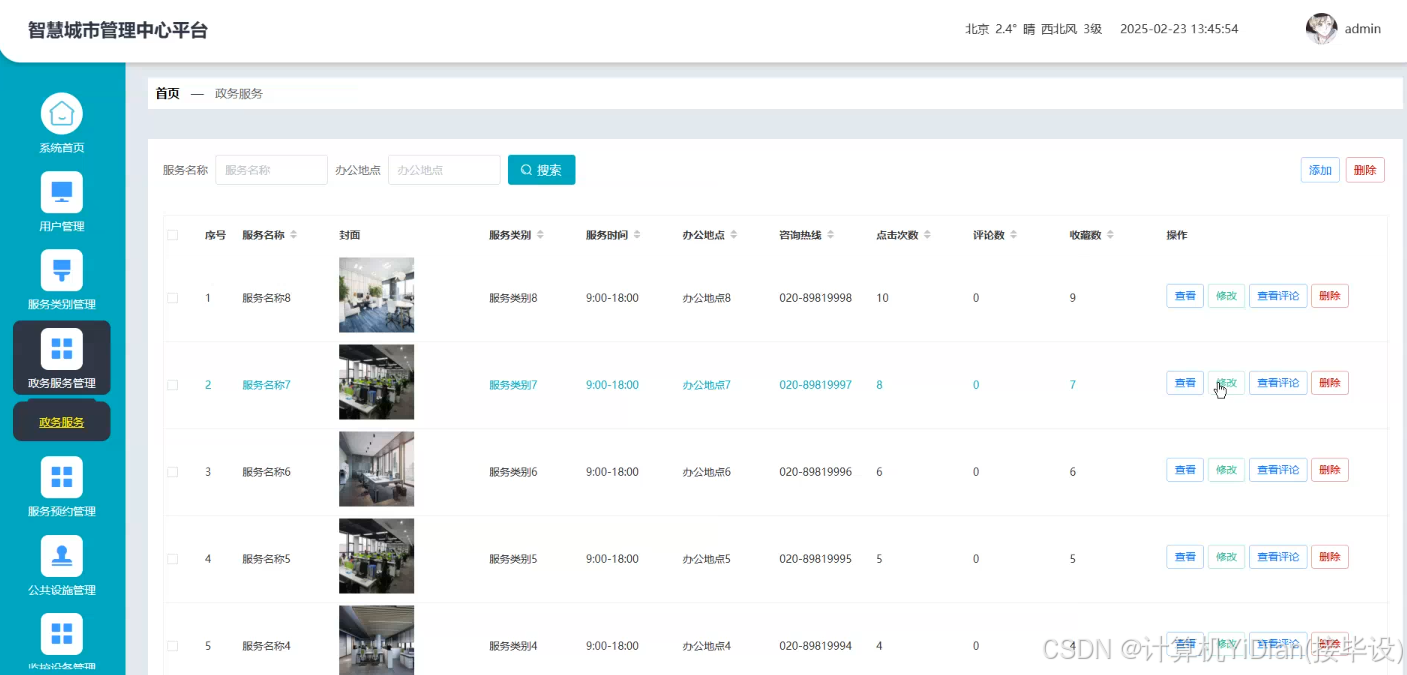Click the admin avatar picture
This screenshot has height=675, width=1407.
pos(1321,29)
